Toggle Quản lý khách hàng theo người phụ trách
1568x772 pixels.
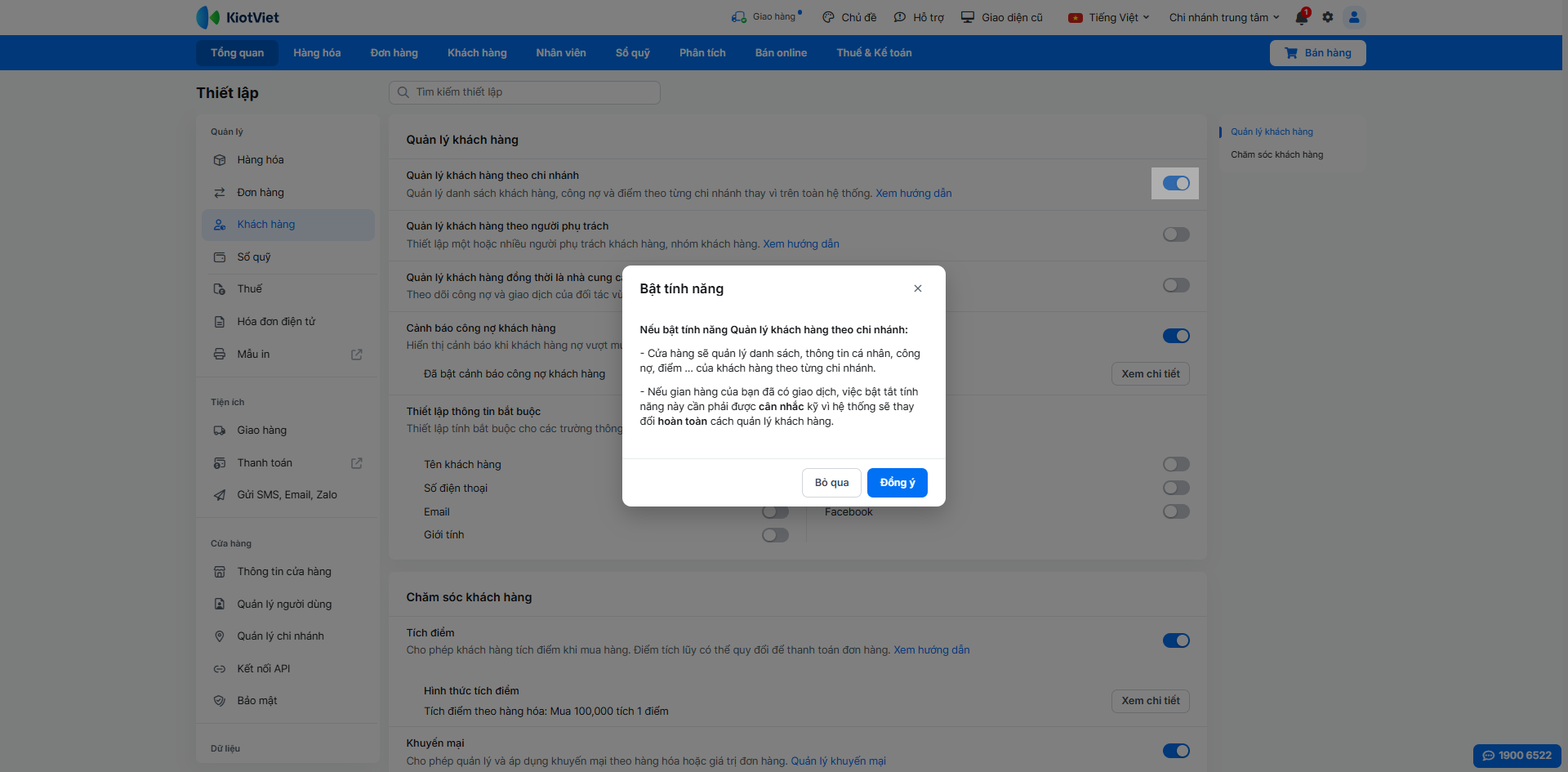pyautogui.click(x=1176, y=234)
